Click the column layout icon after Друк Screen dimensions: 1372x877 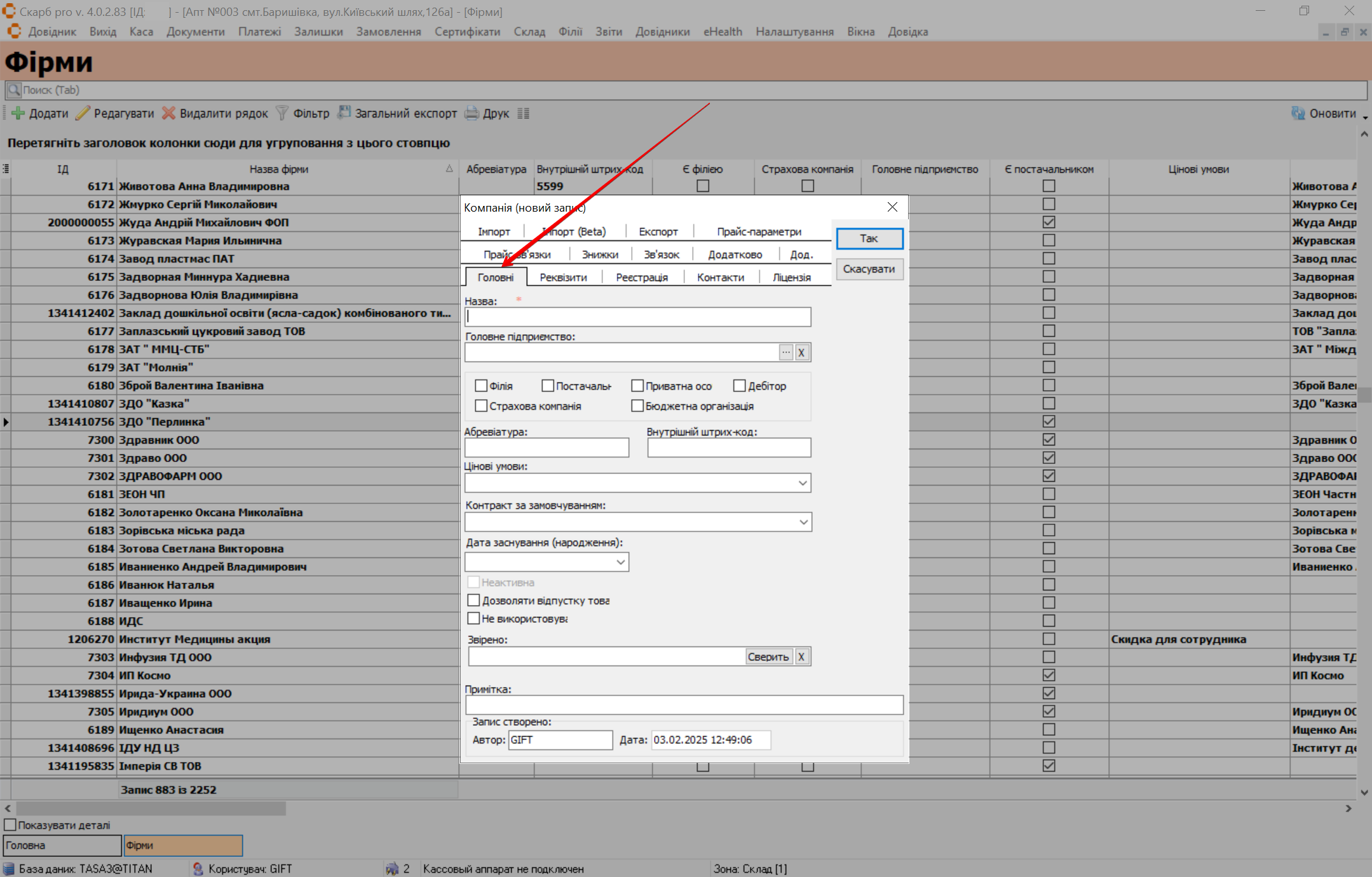click(x=524, y=113)
